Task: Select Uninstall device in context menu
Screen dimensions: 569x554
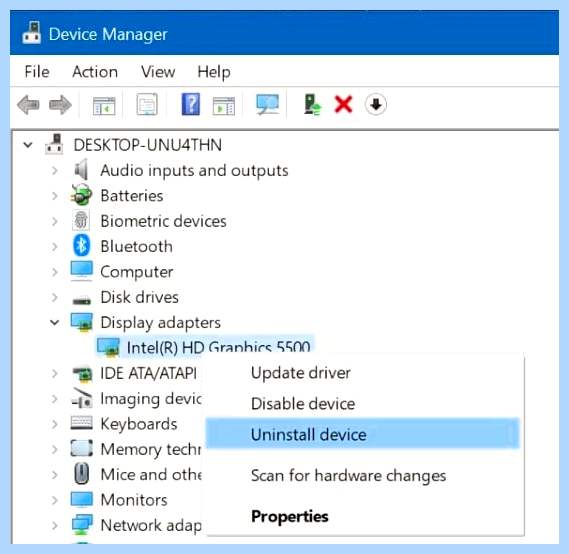Action: (x=362, y=434)
